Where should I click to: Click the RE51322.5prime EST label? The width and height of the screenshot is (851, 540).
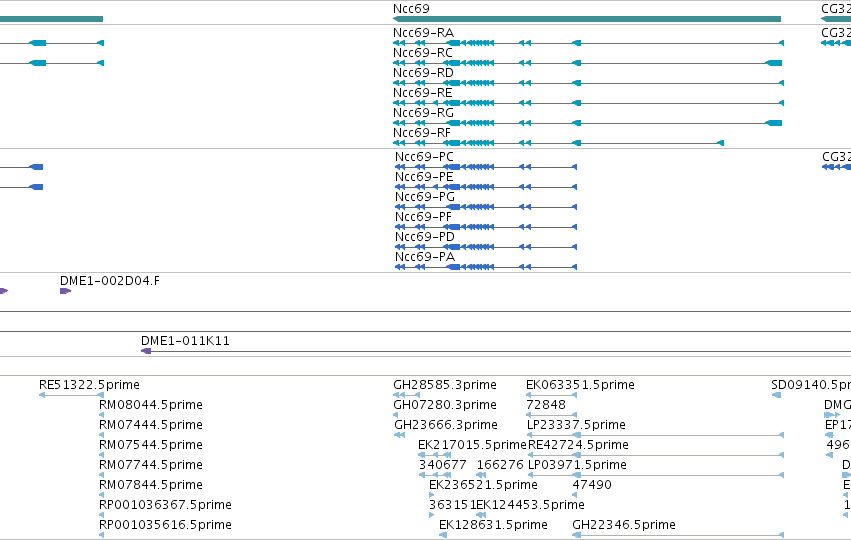[x=89, y=385]
